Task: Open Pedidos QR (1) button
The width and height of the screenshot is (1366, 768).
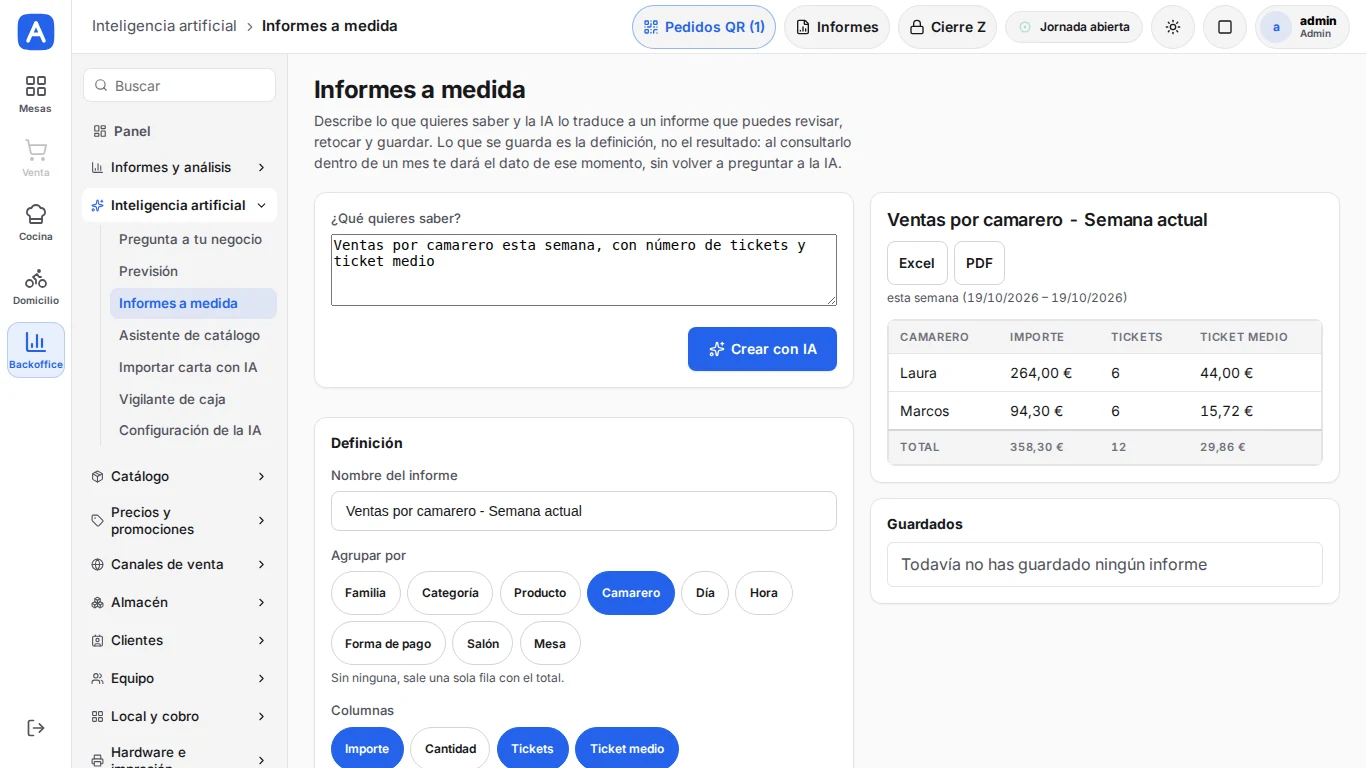Action: (704, 27)
